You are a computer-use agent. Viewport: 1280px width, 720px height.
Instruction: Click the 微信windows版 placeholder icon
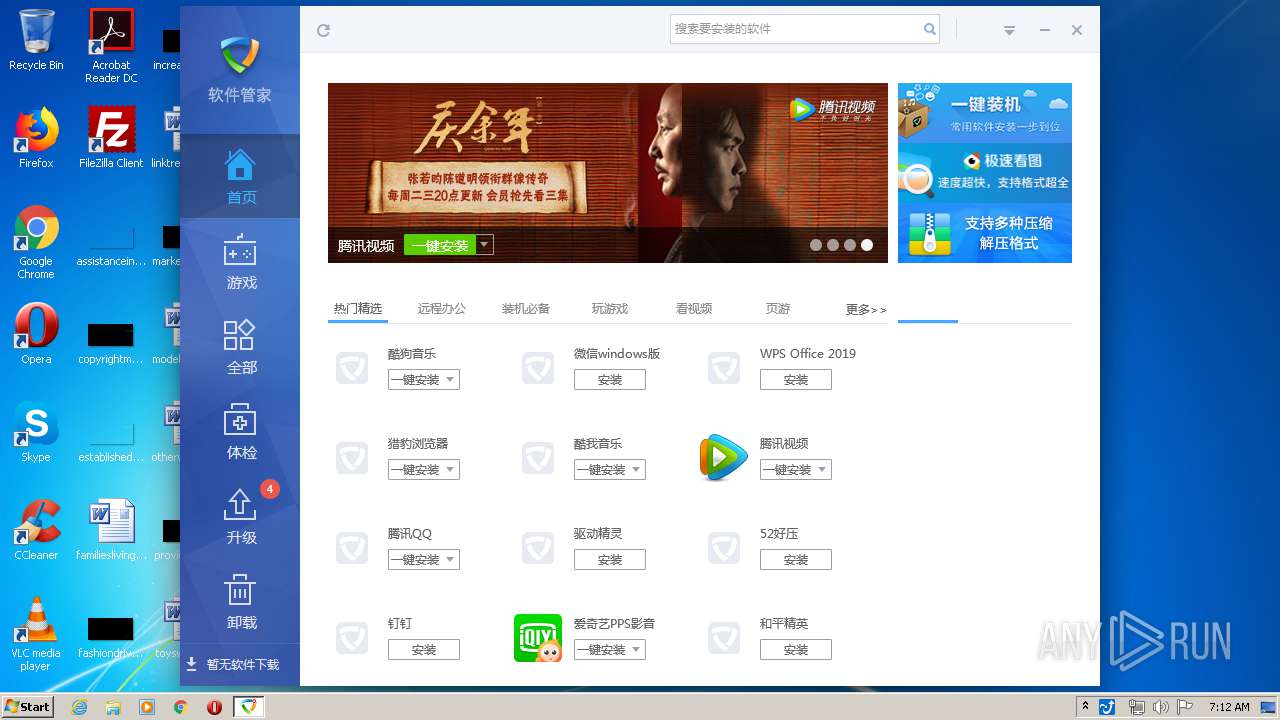tap(538, 368)
